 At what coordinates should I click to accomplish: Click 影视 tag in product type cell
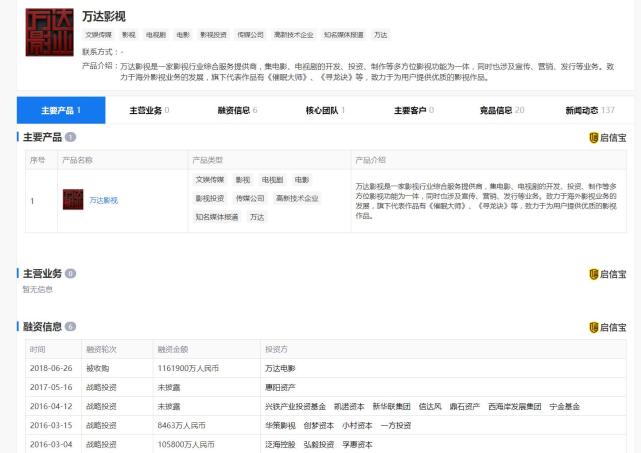[243, 179]
